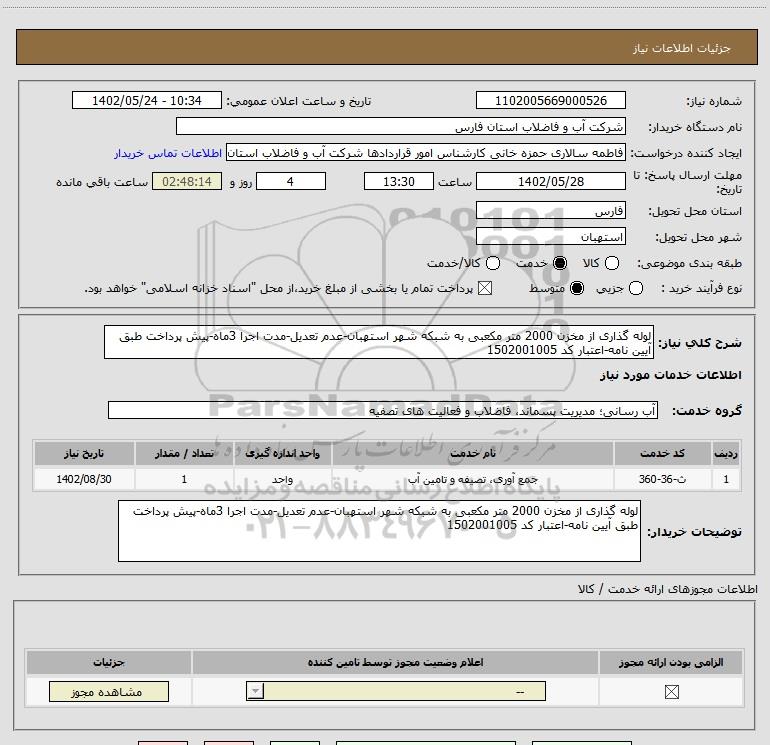
Task: Click the need date cell 1402/08/30
Action: [84, 479]
